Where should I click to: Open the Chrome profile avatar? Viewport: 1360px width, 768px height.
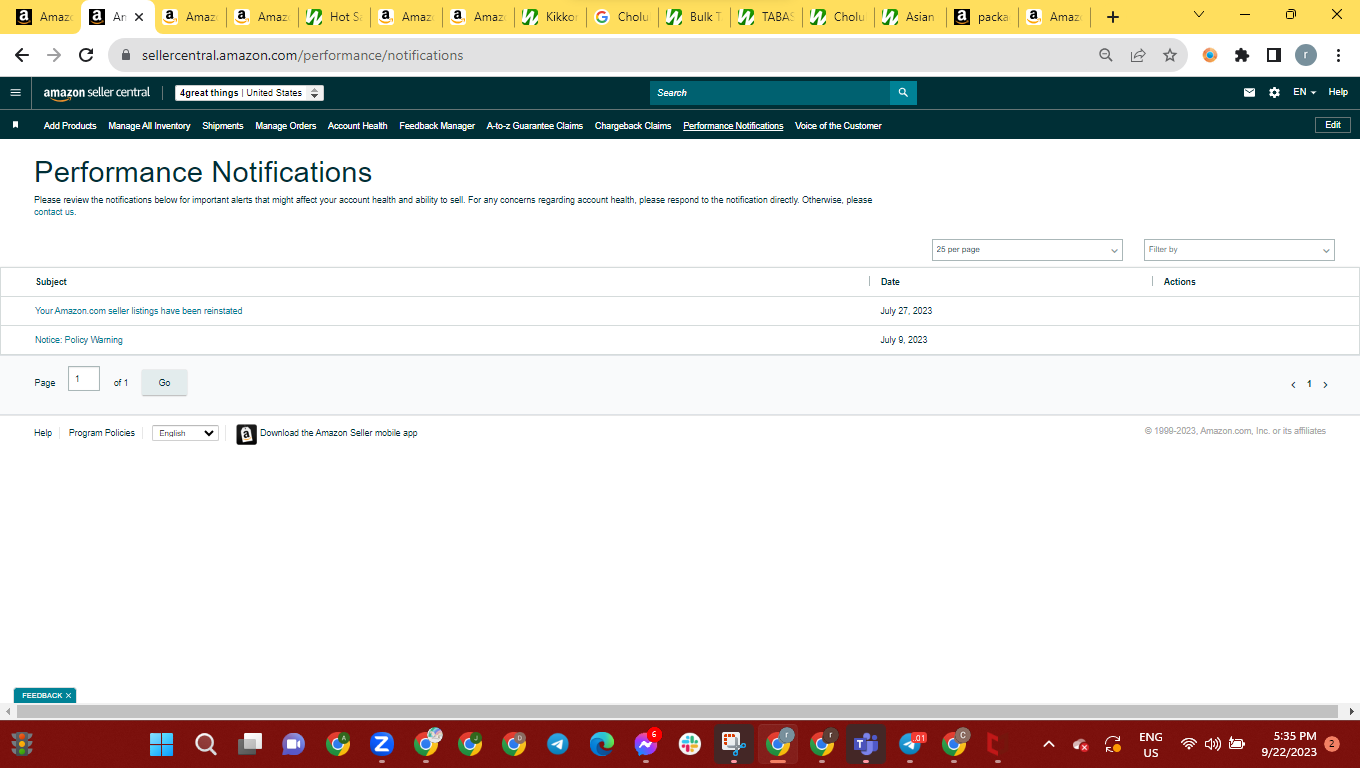1306,55
